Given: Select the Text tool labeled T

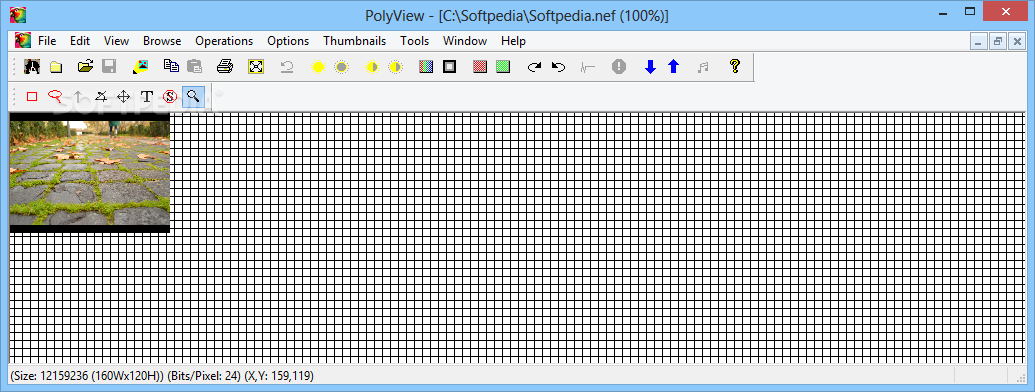Looking at the screenshot, I should 147,97.
